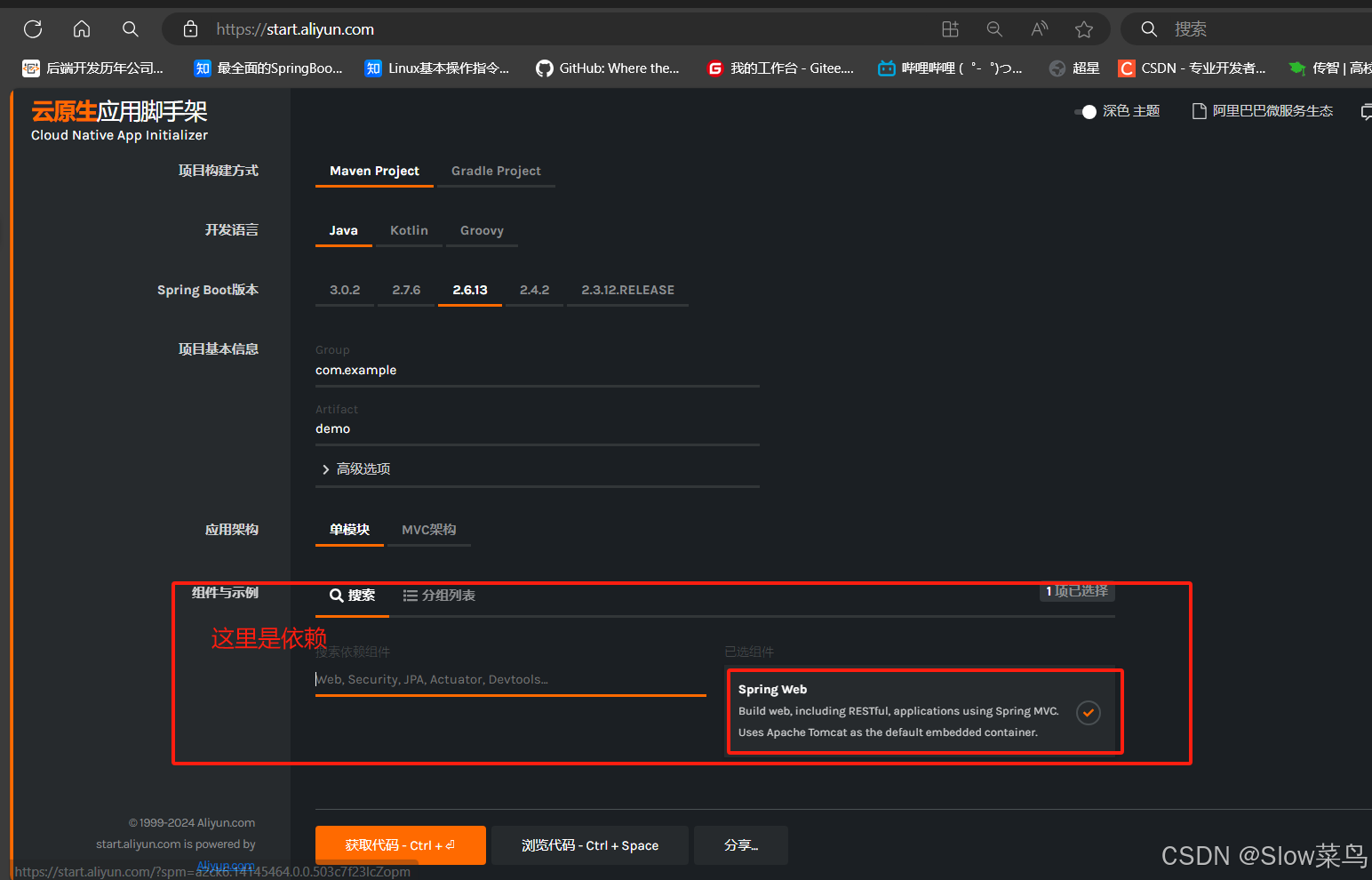Click the 云原生应用脚手架 logo

[119, 120]
